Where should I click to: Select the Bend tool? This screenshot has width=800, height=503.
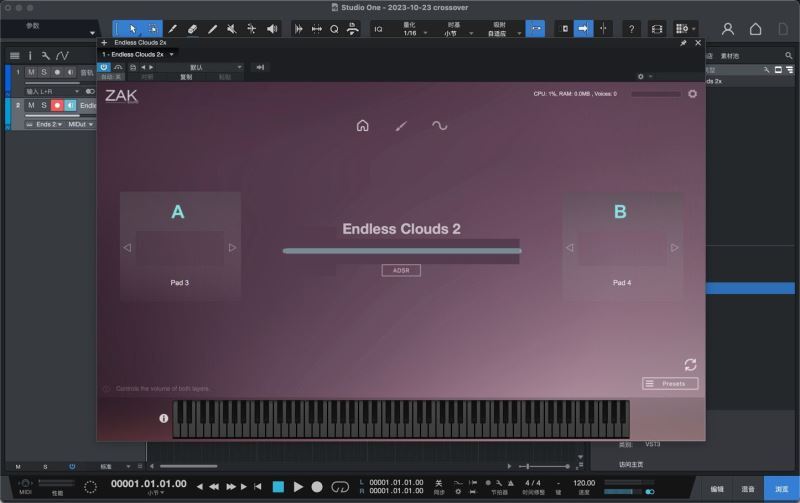point(252,29)
